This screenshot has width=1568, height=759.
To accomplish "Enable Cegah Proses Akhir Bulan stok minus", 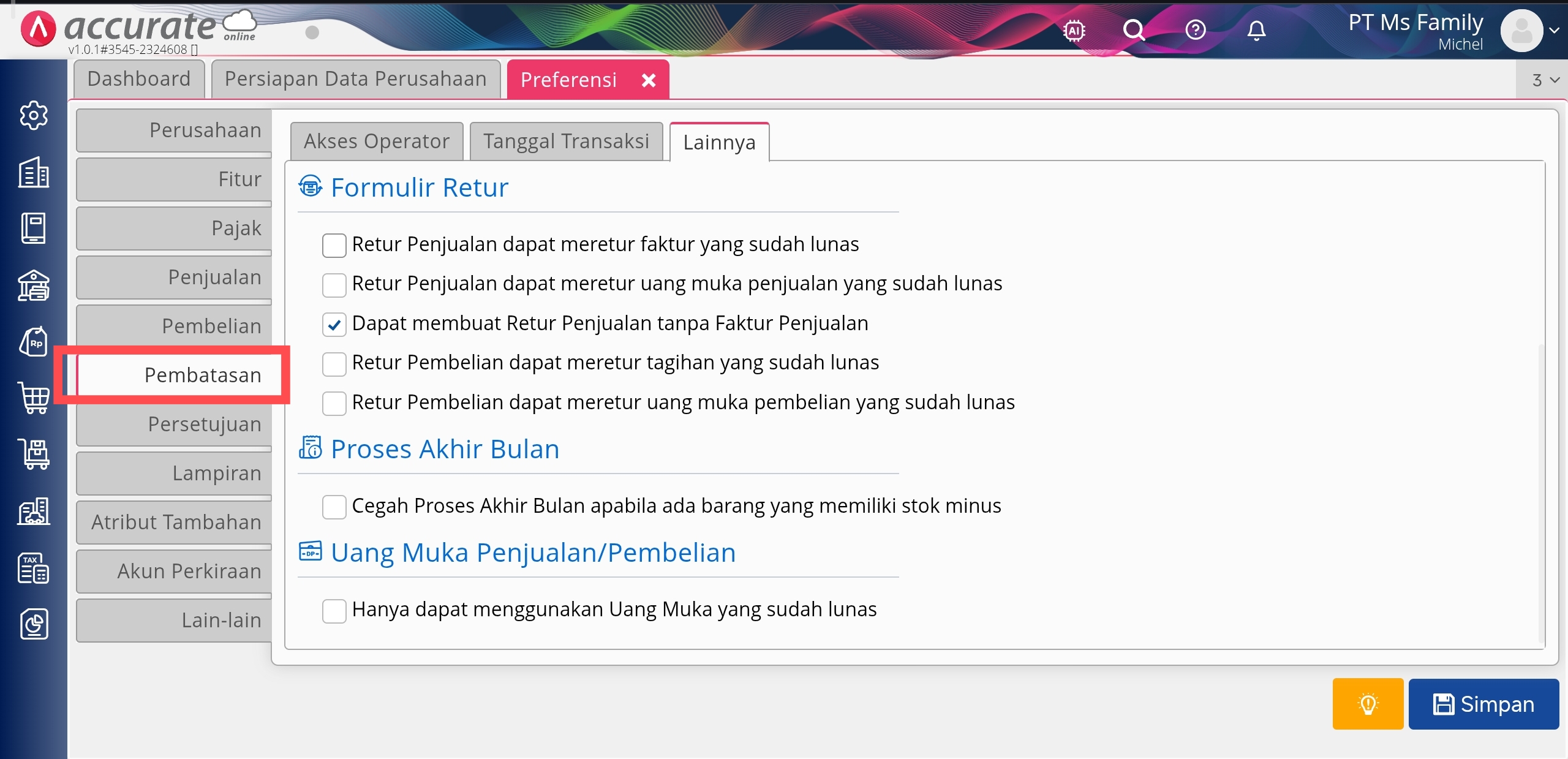I will [x=334, y=507].
